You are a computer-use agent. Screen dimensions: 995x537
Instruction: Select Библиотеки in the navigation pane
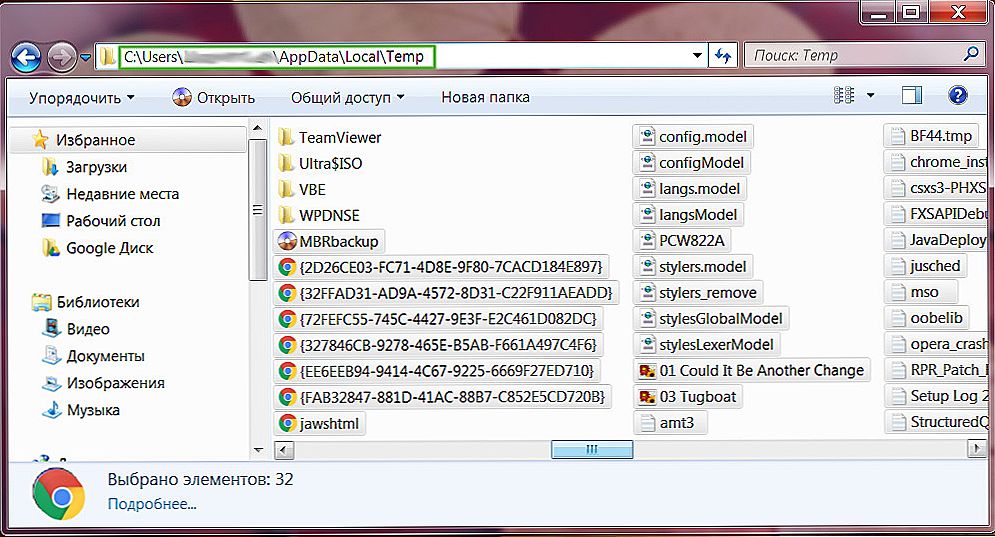pos(86,302)
